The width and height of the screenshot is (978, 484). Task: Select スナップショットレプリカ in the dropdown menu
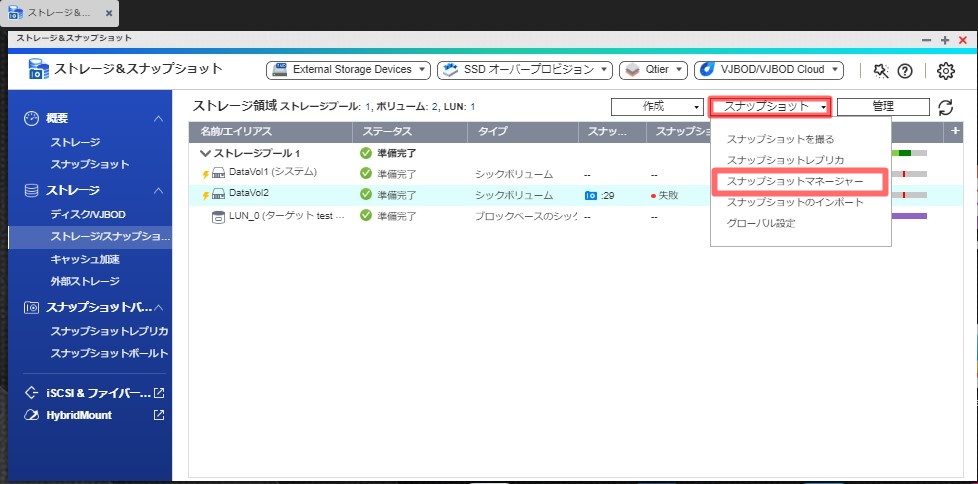tap(785, 160)
